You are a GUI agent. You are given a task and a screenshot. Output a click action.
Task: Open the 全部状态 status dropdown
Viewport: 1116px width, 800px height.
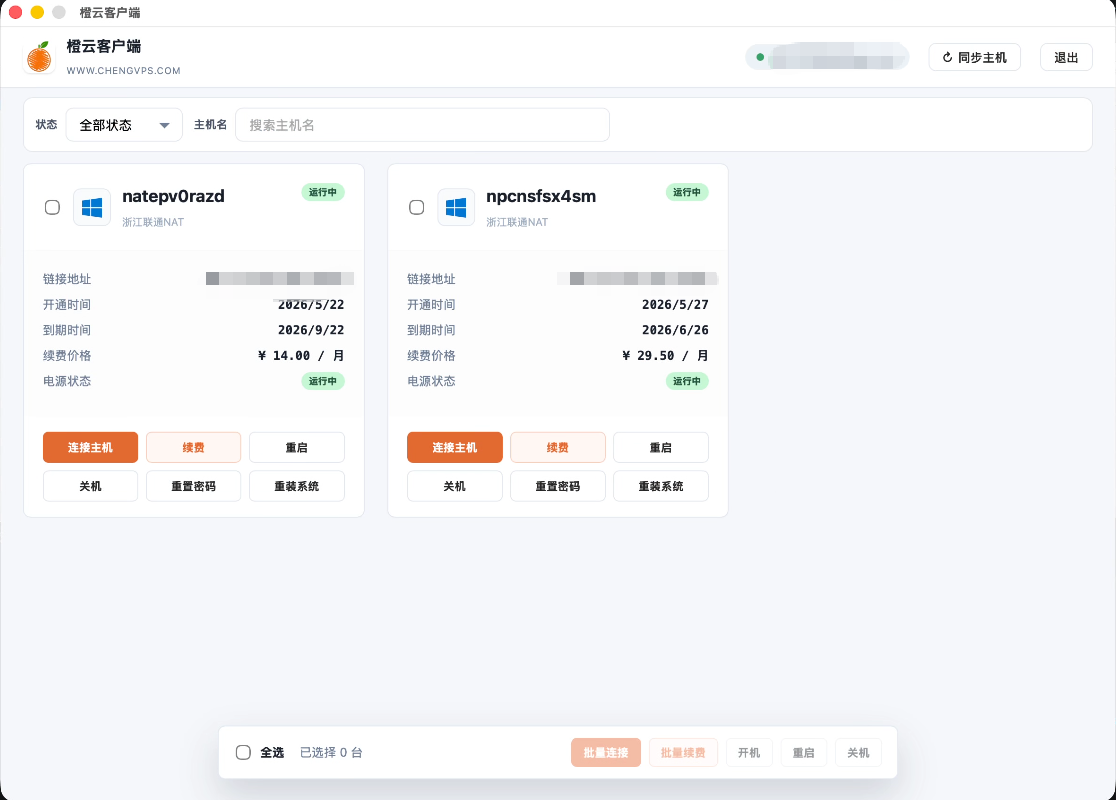tap(124, 125)
